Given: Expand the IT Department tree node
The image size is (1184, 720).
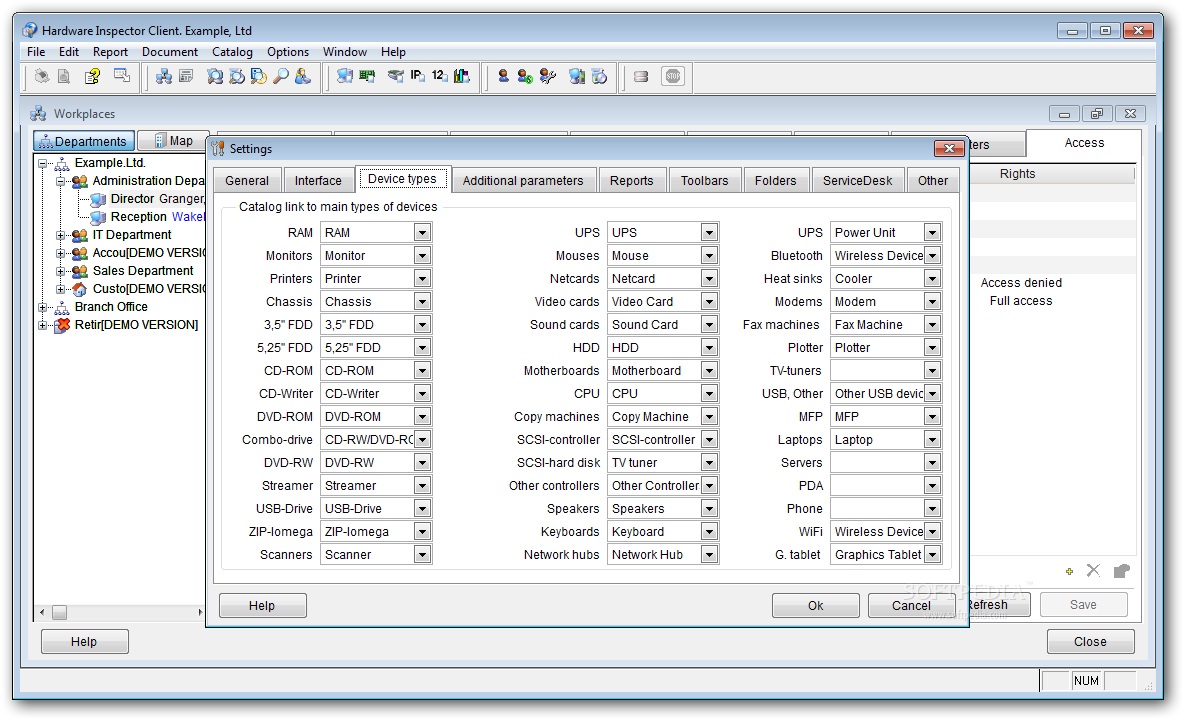Looking at the screenshot, I should (61, 235).
